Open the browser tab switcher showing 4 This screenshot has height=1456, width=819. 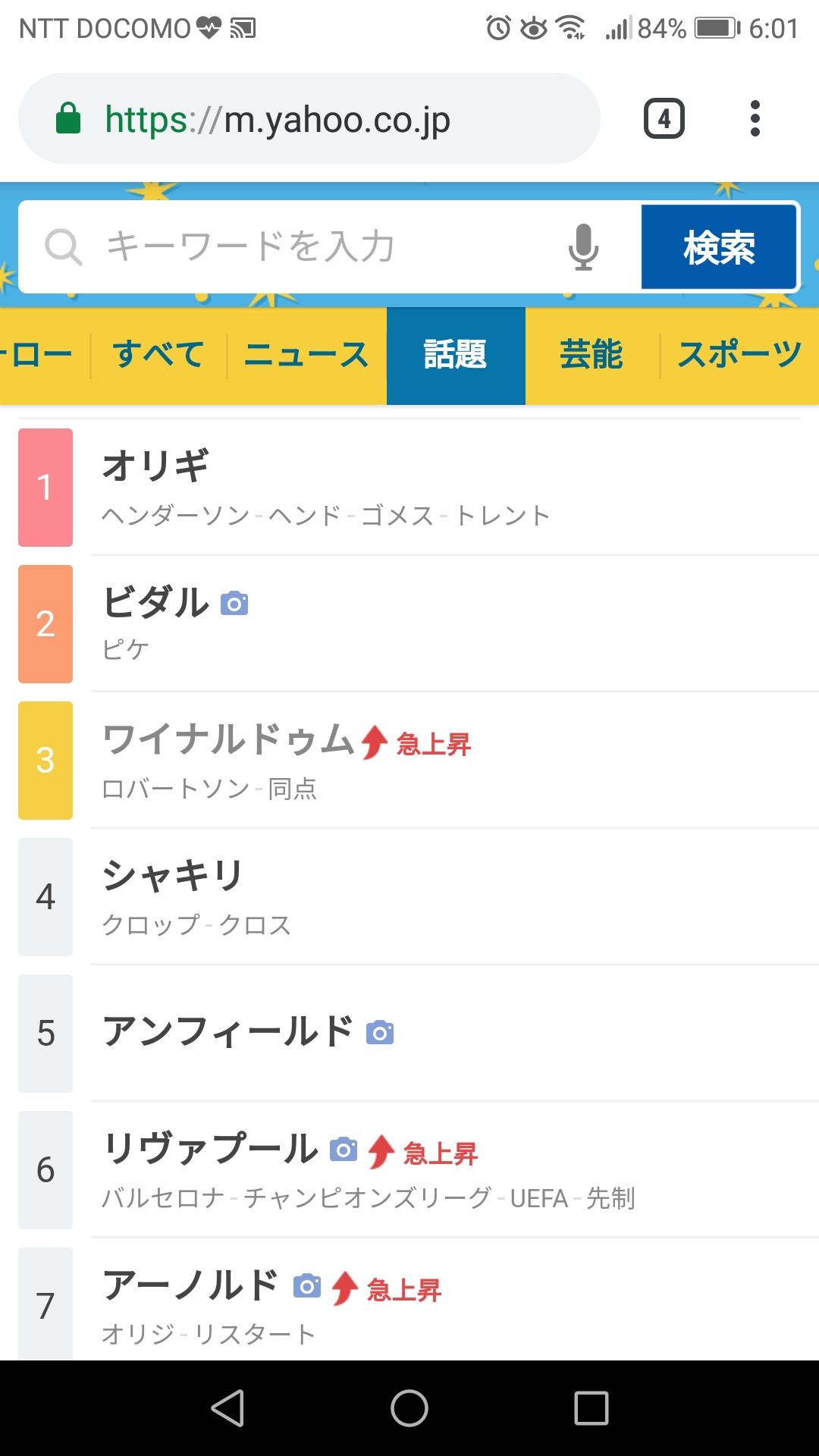[x=664, y=119]
